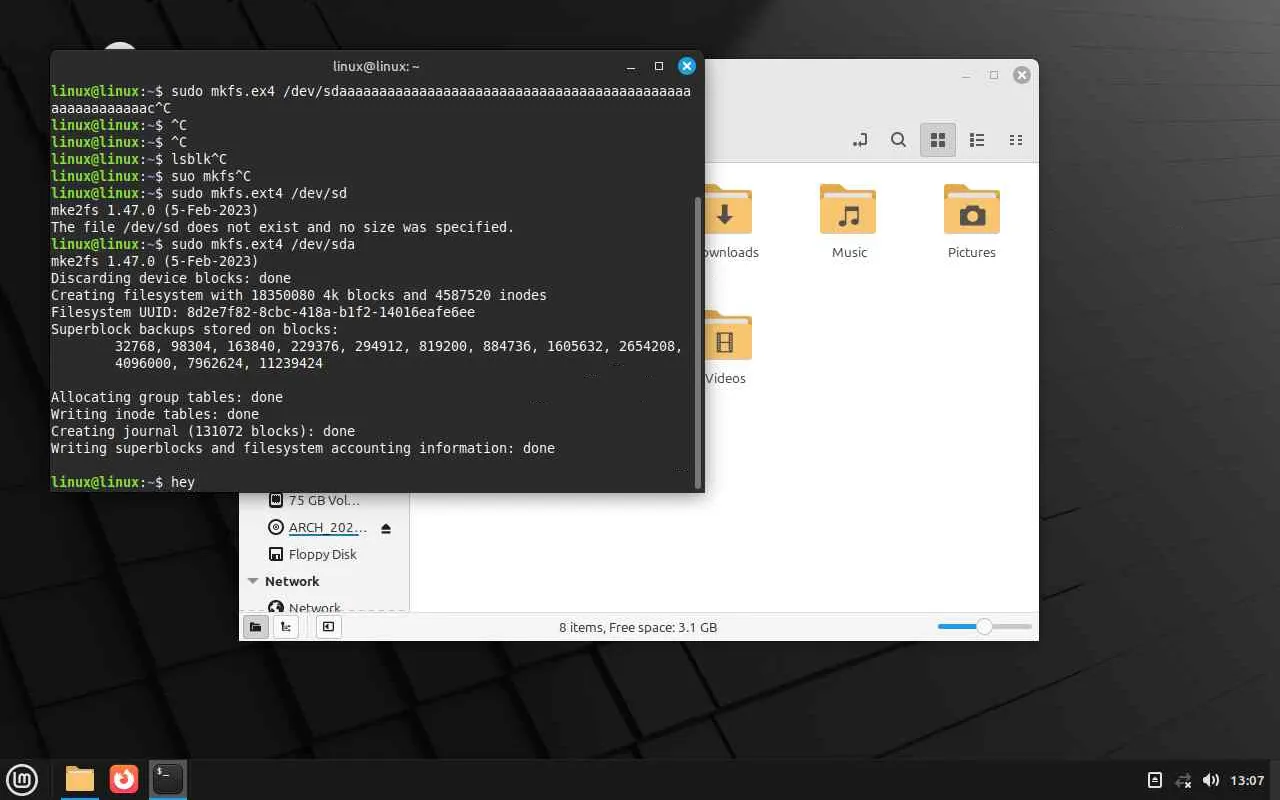Click the 'Filesystem UUID' line in terminal
The image size is (1280, 800).
coord(263,312)
